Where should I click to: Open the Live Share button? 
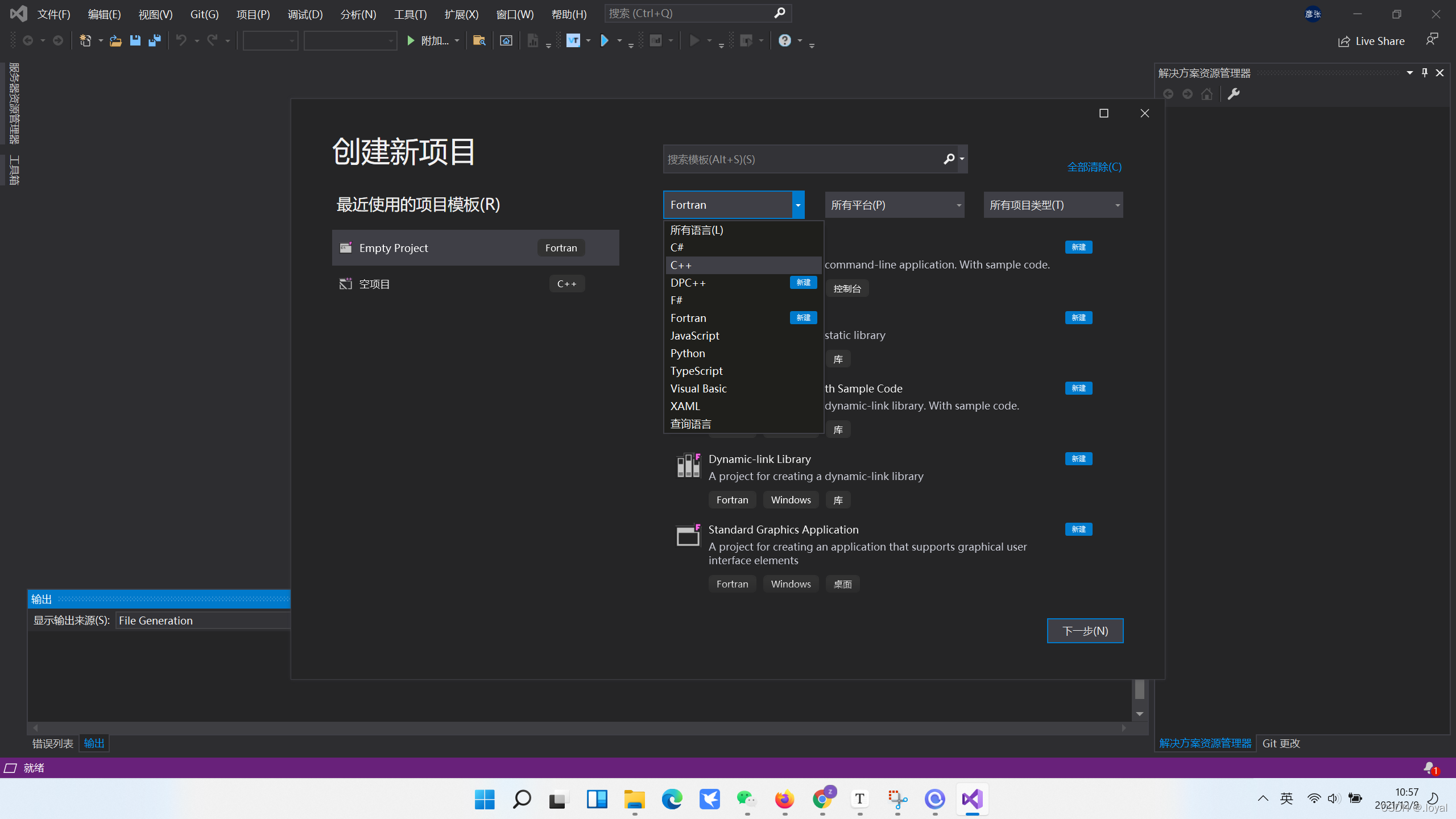pos(1371,41)
